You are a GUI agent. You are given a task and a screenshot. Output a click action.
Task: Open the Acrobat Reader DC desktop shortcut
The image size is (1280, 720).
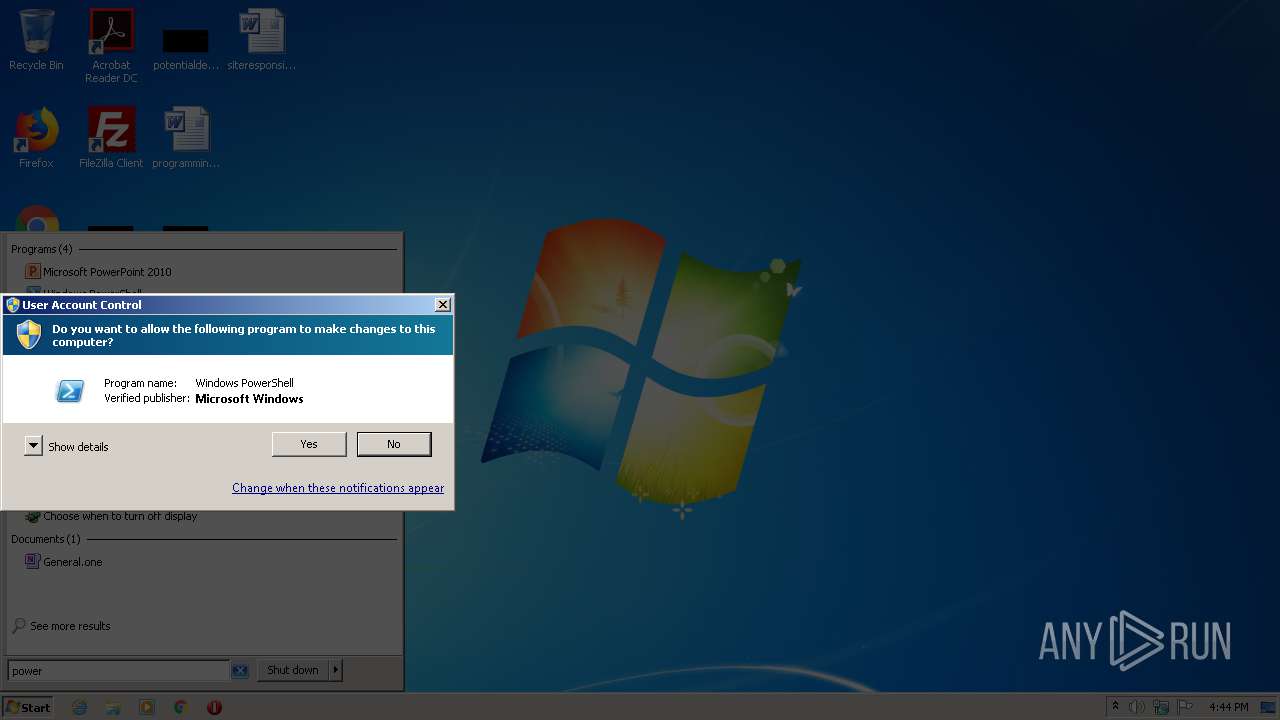click(x=111, y=45)
